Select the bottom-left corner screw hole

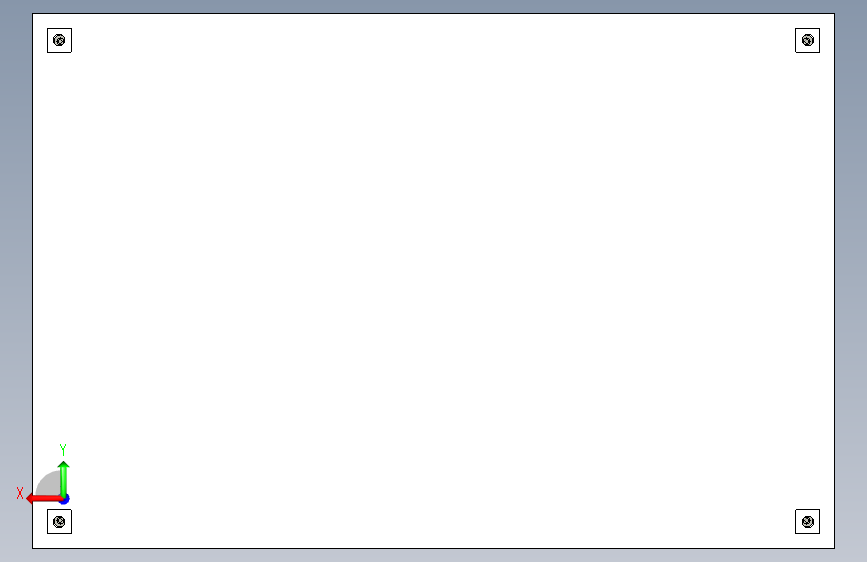59,522
